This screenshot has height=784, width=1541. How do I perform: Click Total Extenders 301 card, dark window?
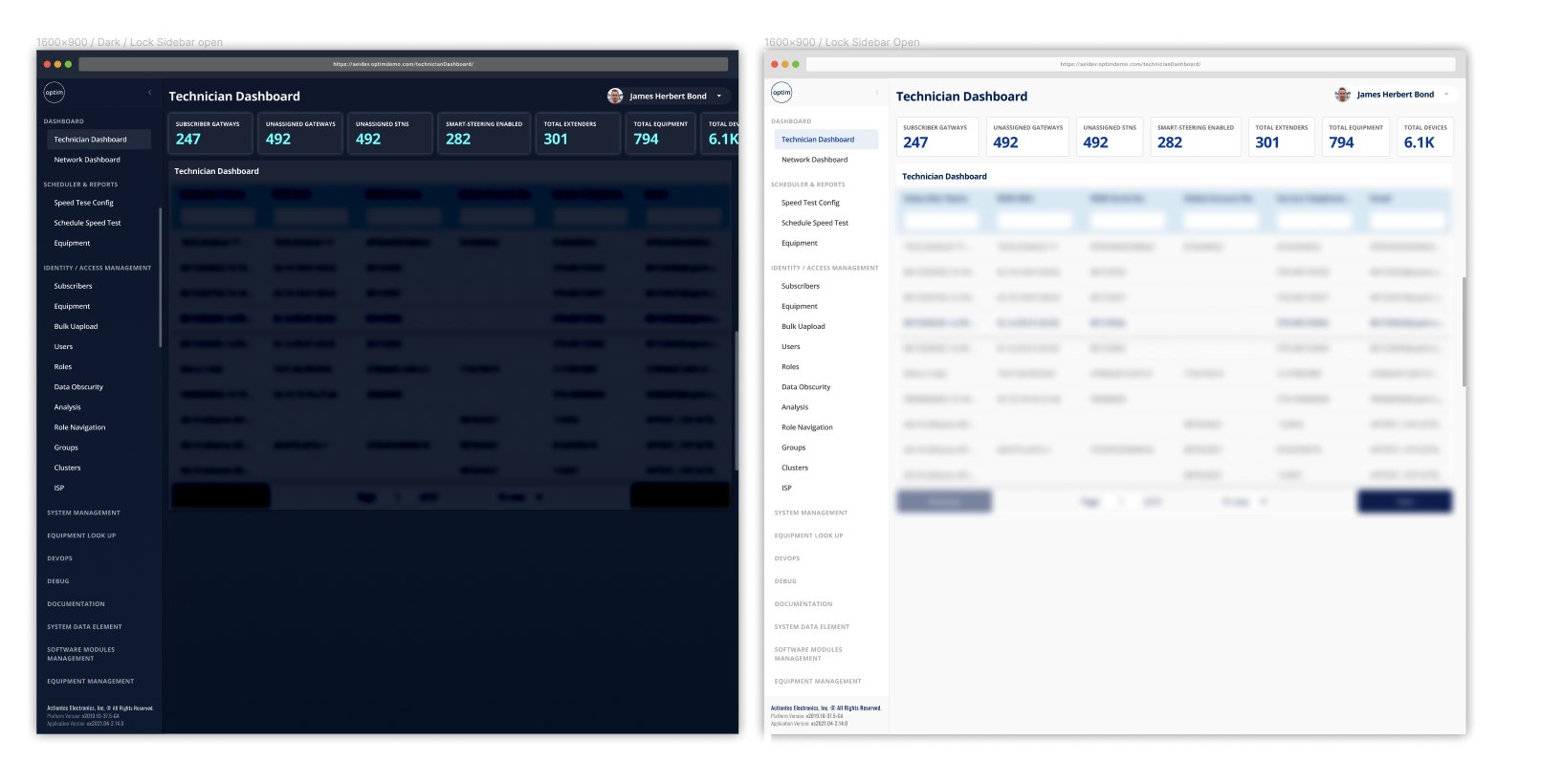click(x=578, y=133)
